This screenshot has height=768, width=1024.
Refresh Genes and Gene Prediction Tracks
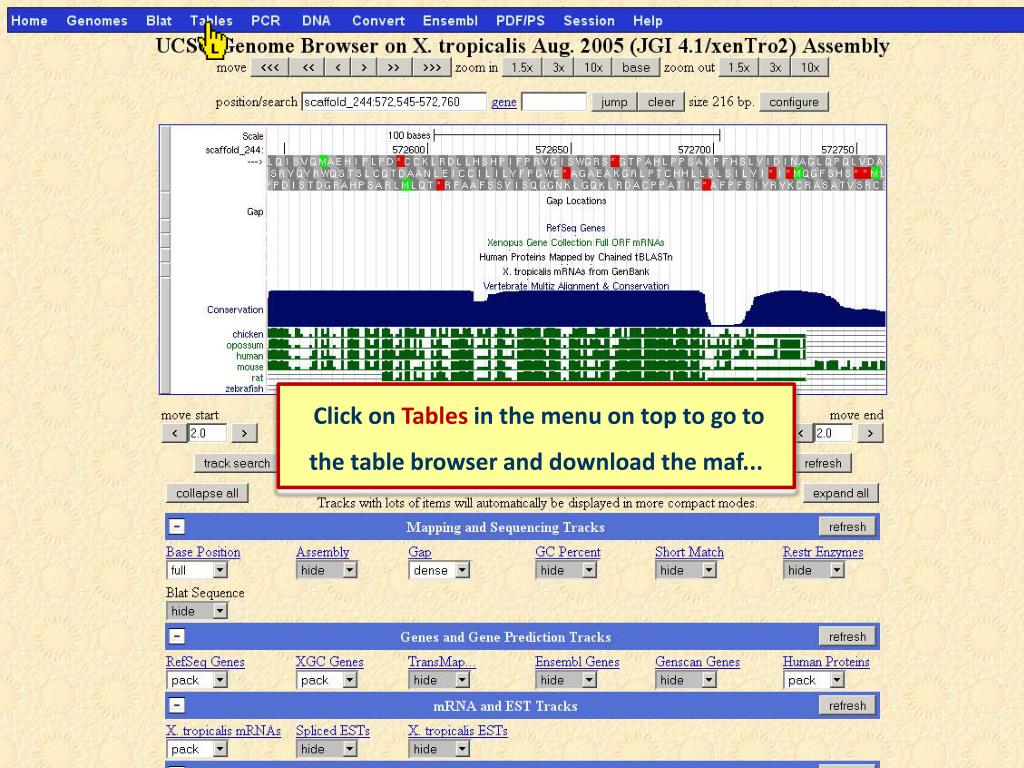(x=847, y=636)
